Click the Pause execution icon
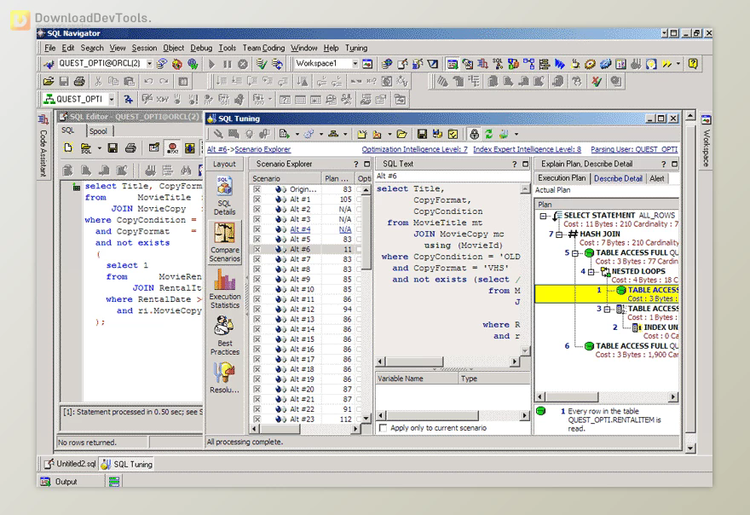The width and height of the screenshot is (750, 515). (x=227, y=64)
